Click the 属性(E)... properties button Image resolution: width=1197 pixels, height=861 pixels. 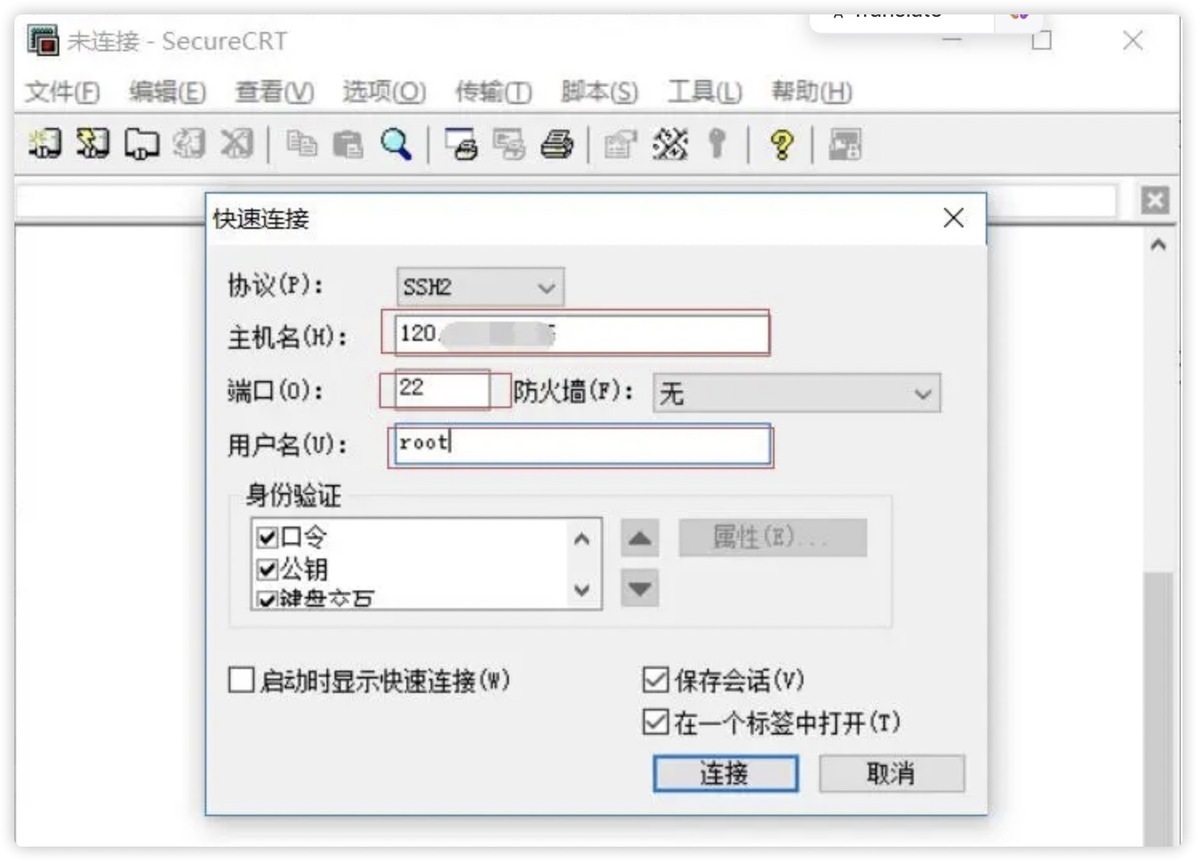(x=773, y=537)
